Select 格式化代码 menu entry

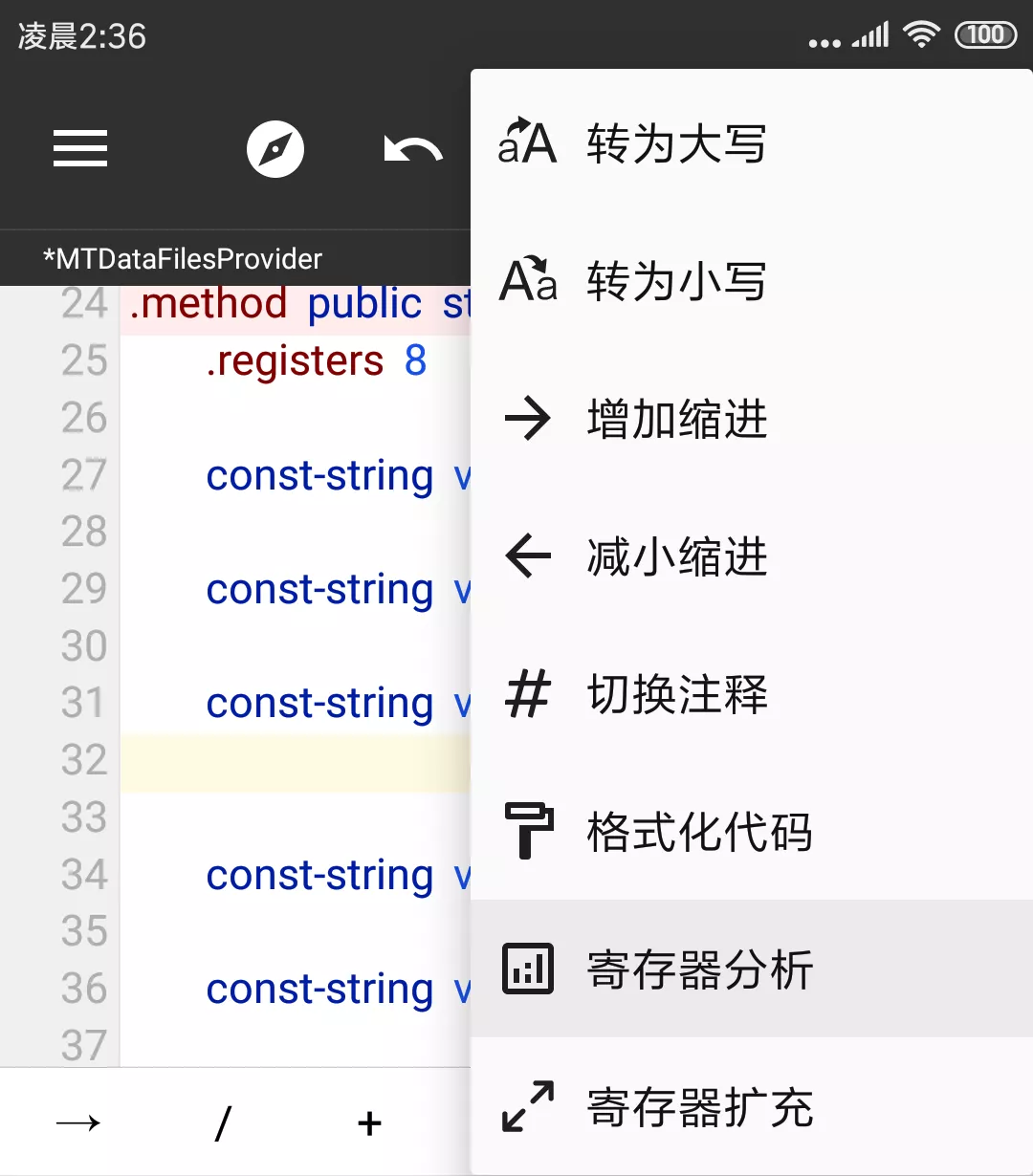pyautogui.click(x=699, y=832)
